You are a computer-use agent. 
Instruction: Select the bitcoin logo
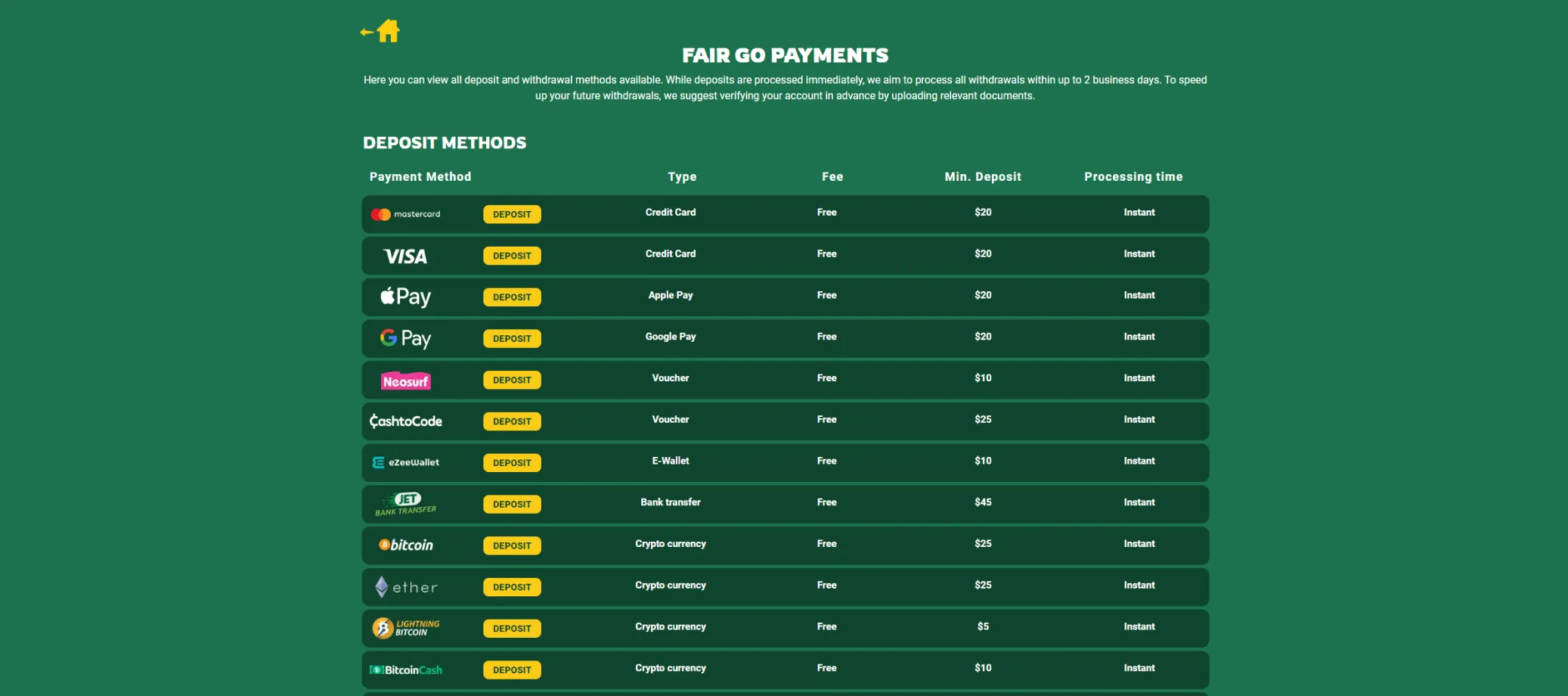coord(405,545)
